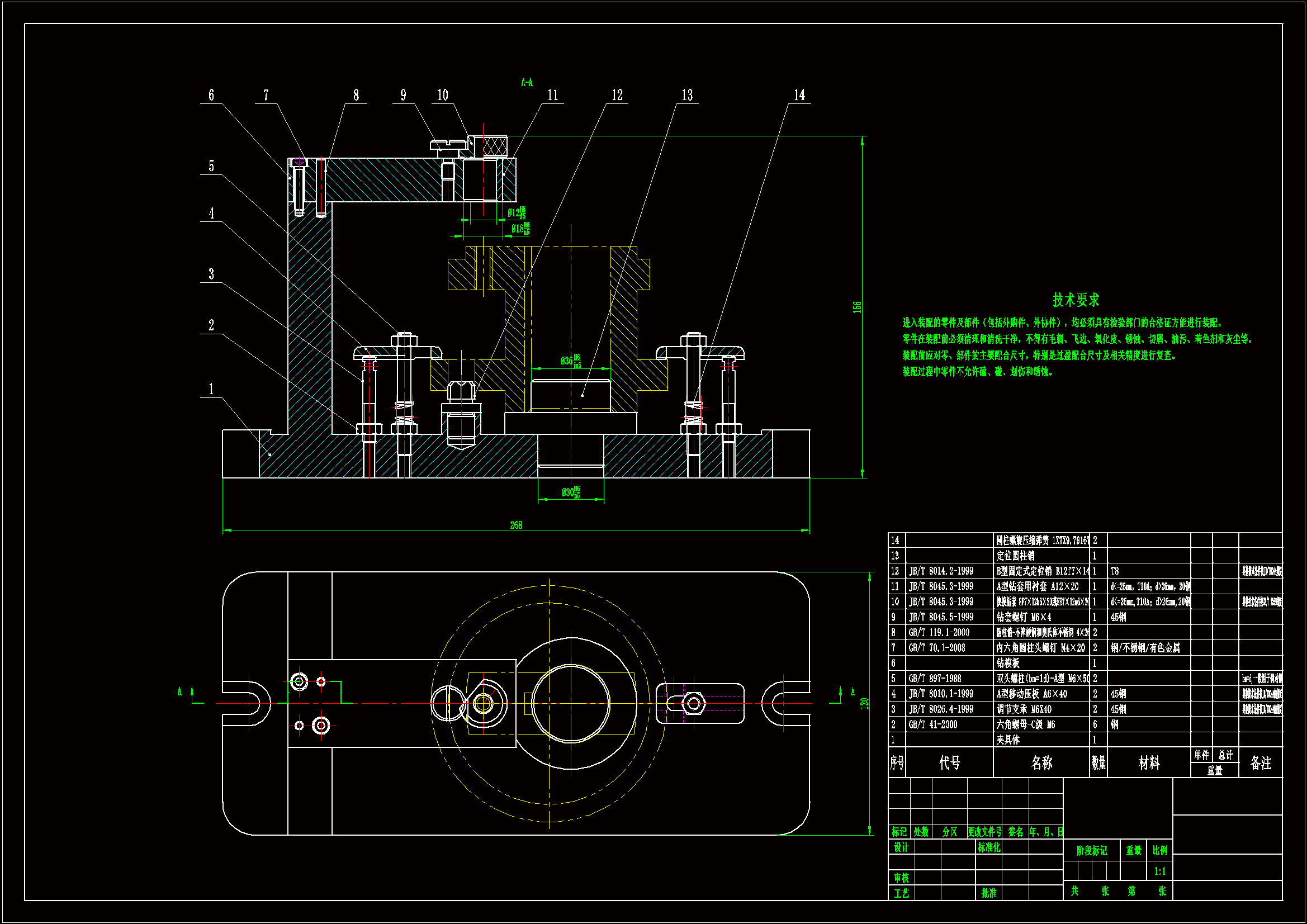Select the 120 width dimension in plan view
Image resolution: width=1307 pixels, height=924 pixels.
[x=864, y=704]
